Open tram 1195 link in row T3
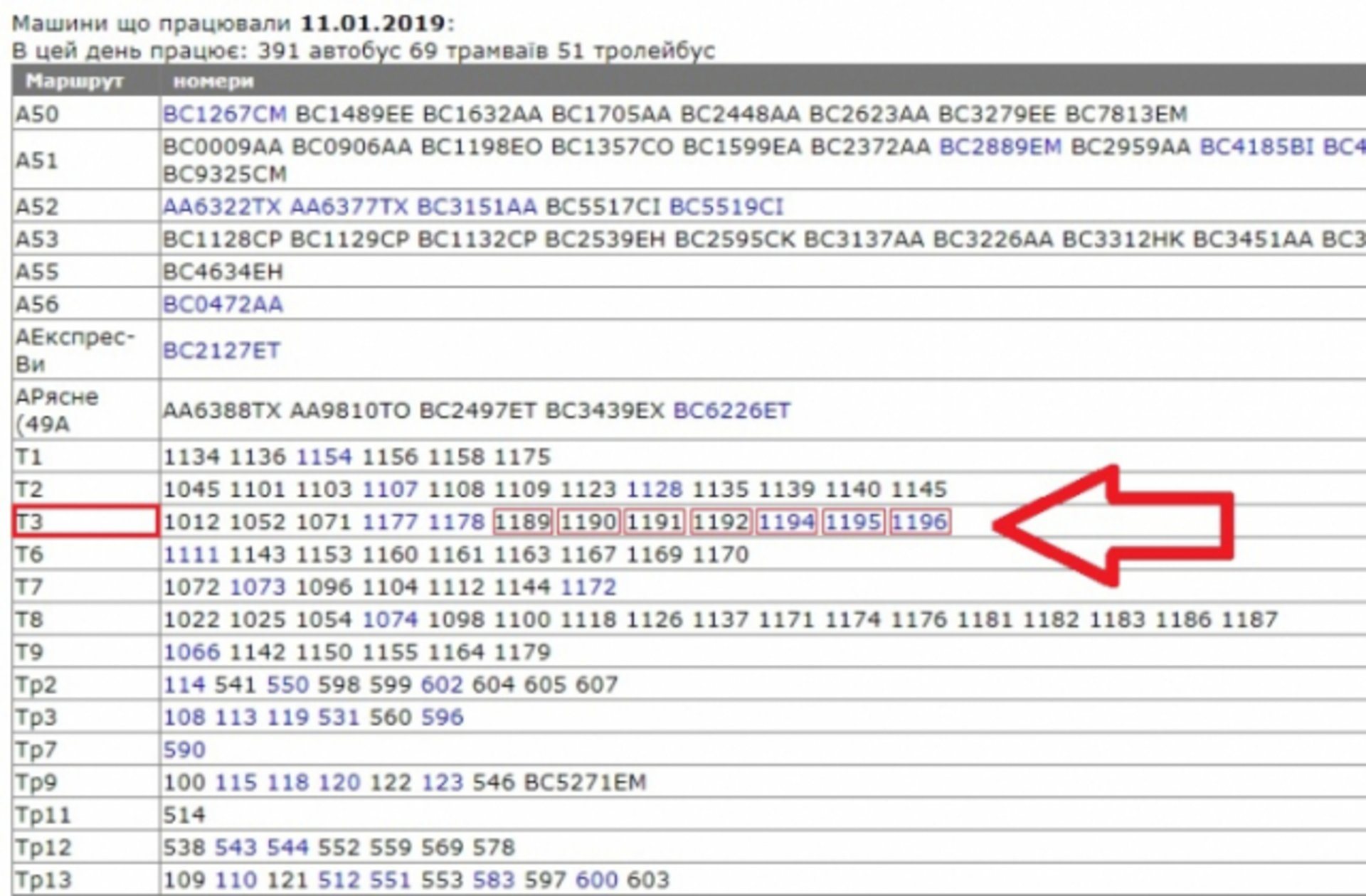 tap(852, 522)
